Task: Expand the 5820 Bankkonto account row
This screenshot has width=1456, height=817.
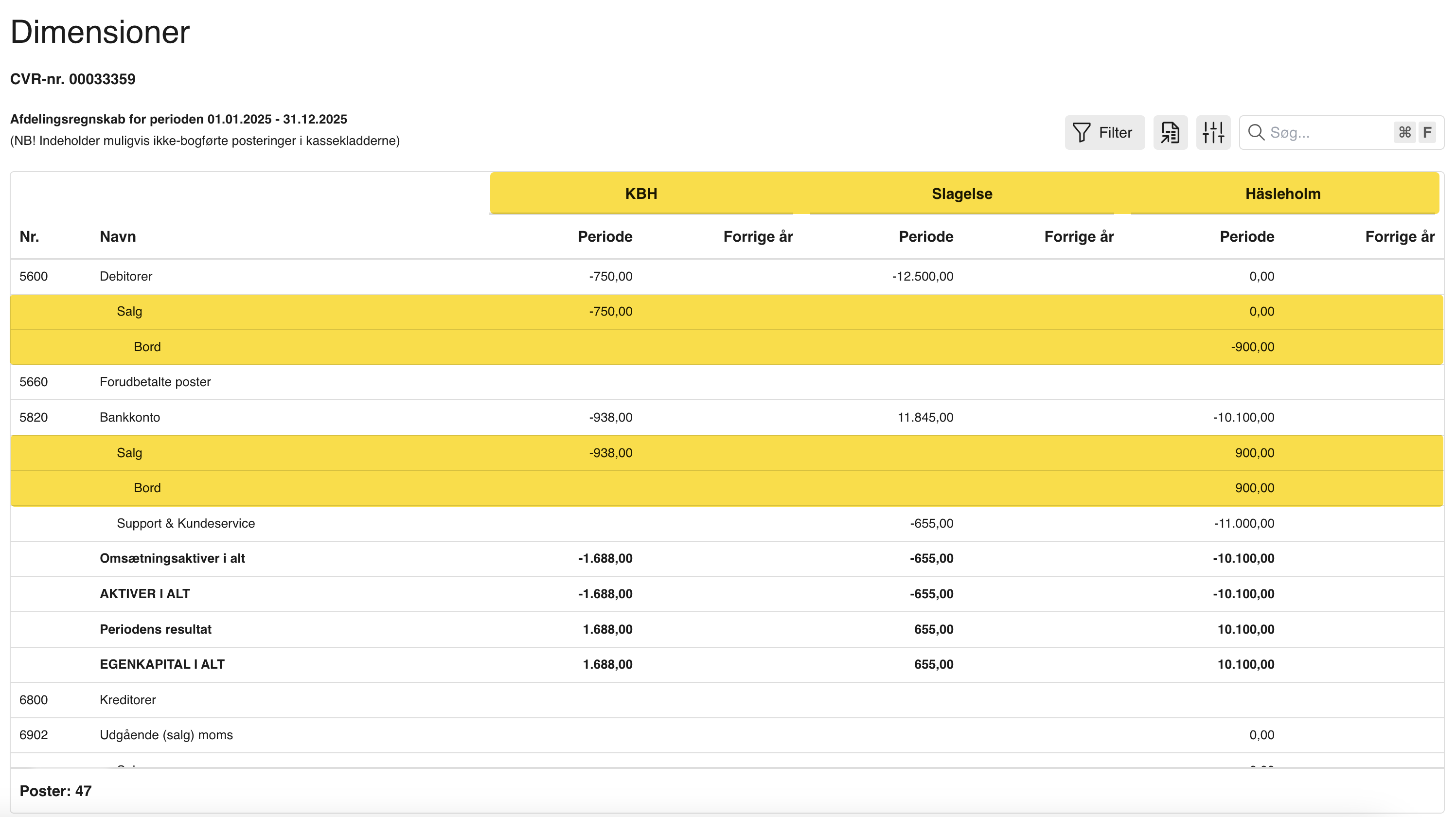Action: 129,417
